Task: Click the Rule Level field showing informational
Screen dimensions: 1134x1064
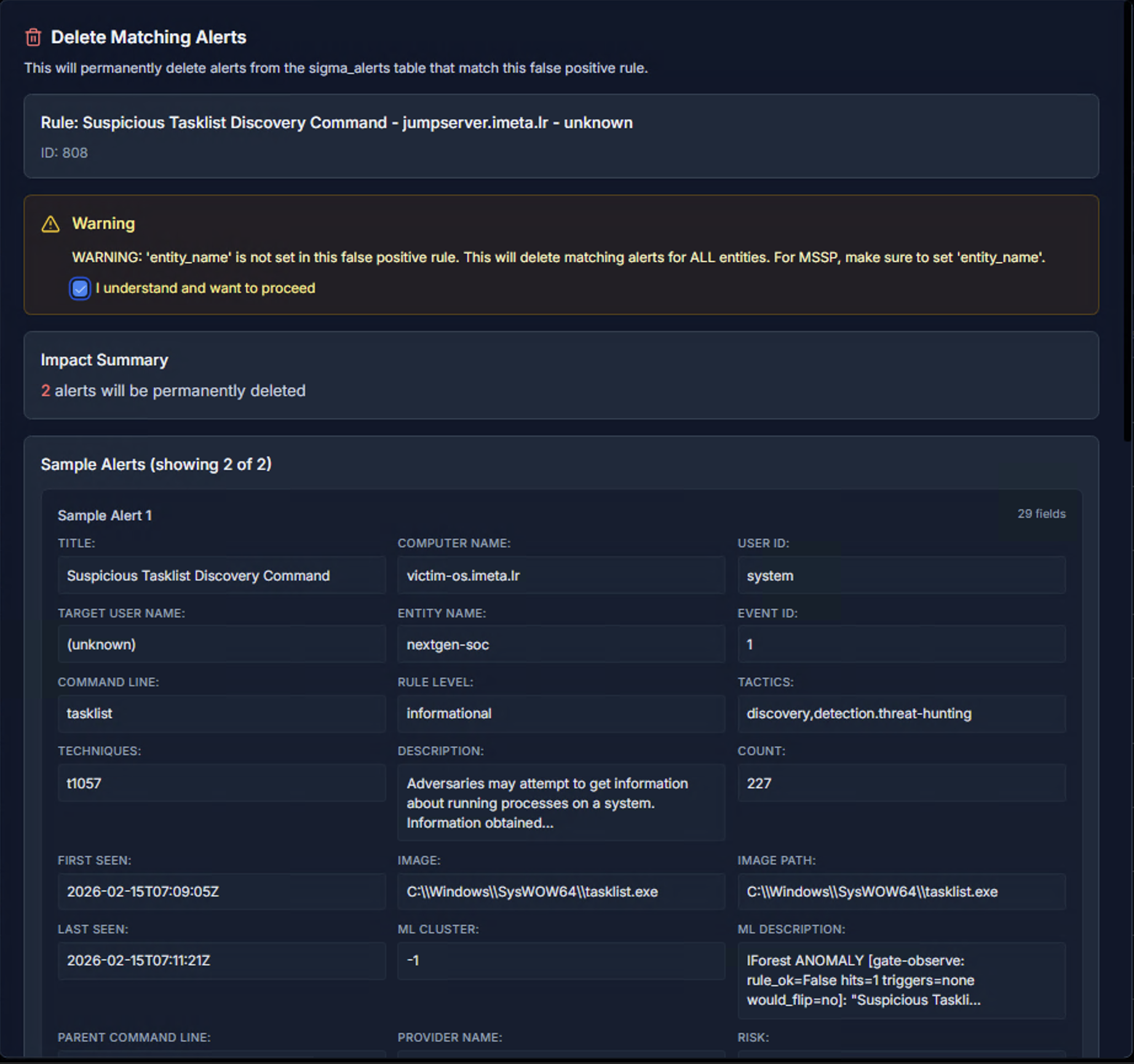Action: pos(560,713)
